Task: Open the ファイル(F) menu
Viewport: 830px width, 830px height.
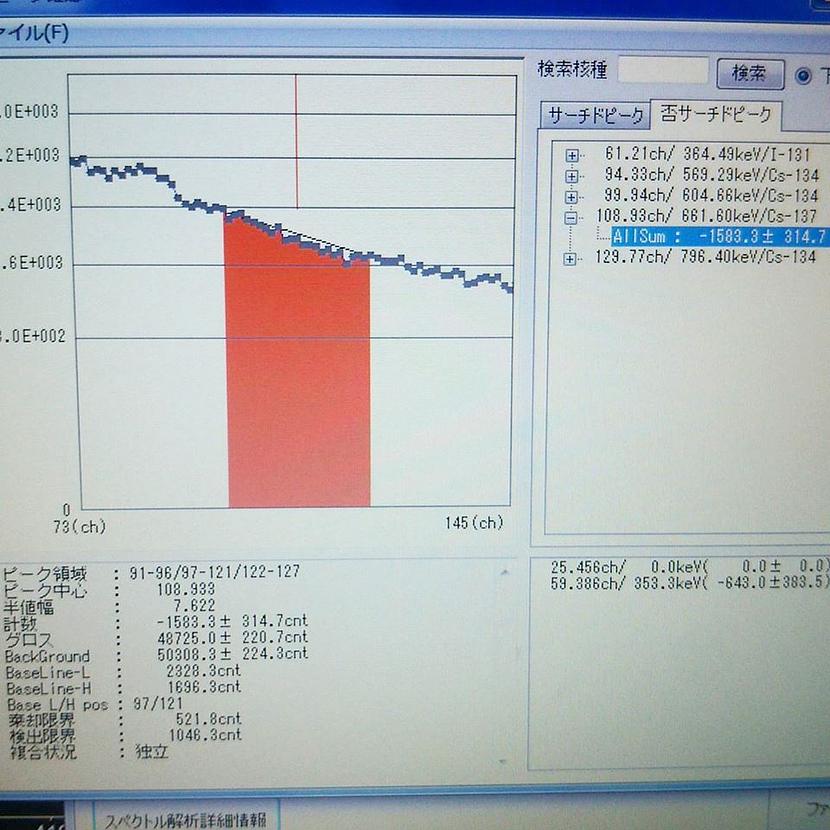Action: [x=34, y=32]
